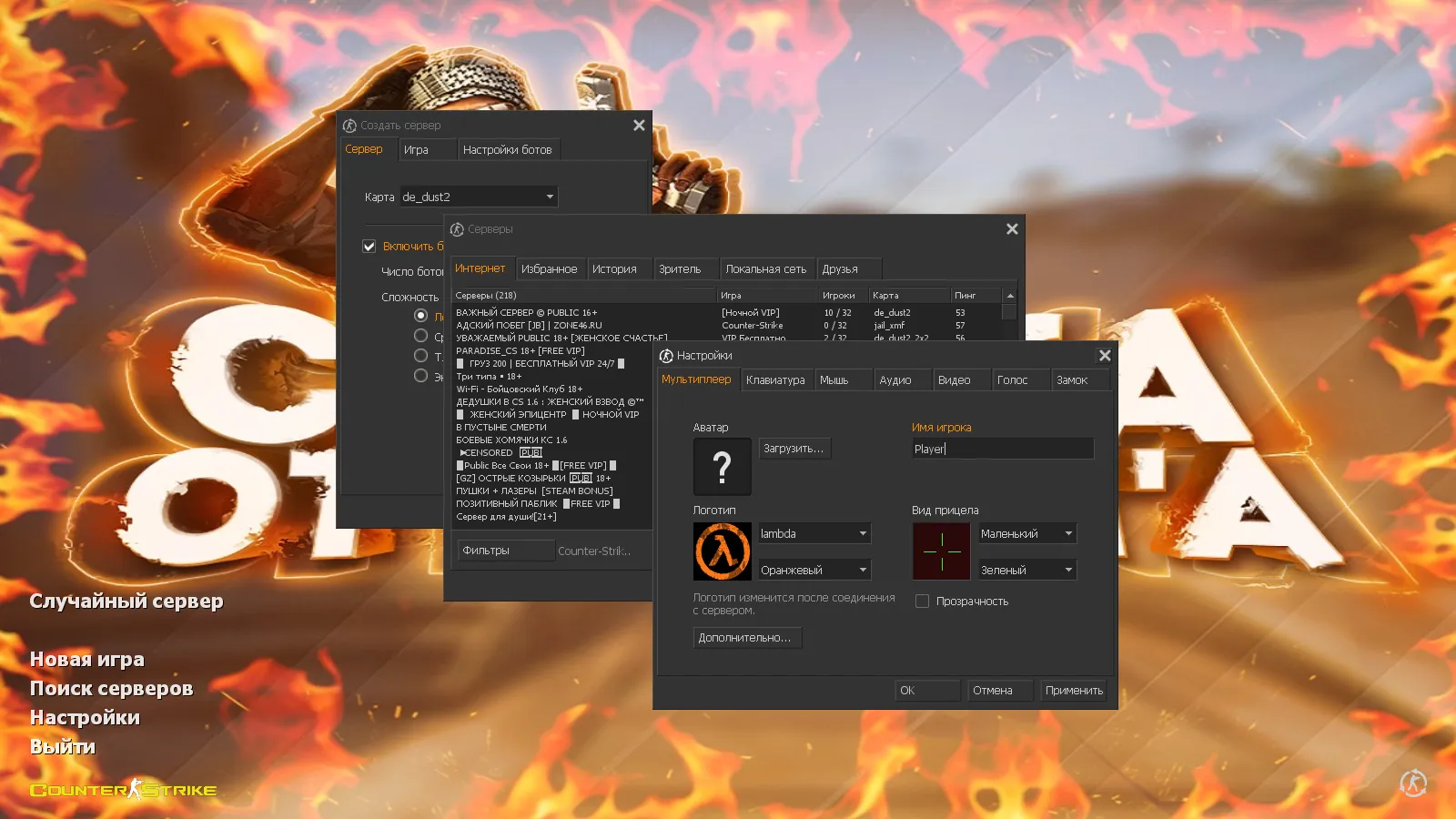Click the Servers window title icon
1456x819 pixels.
point(457,229)
